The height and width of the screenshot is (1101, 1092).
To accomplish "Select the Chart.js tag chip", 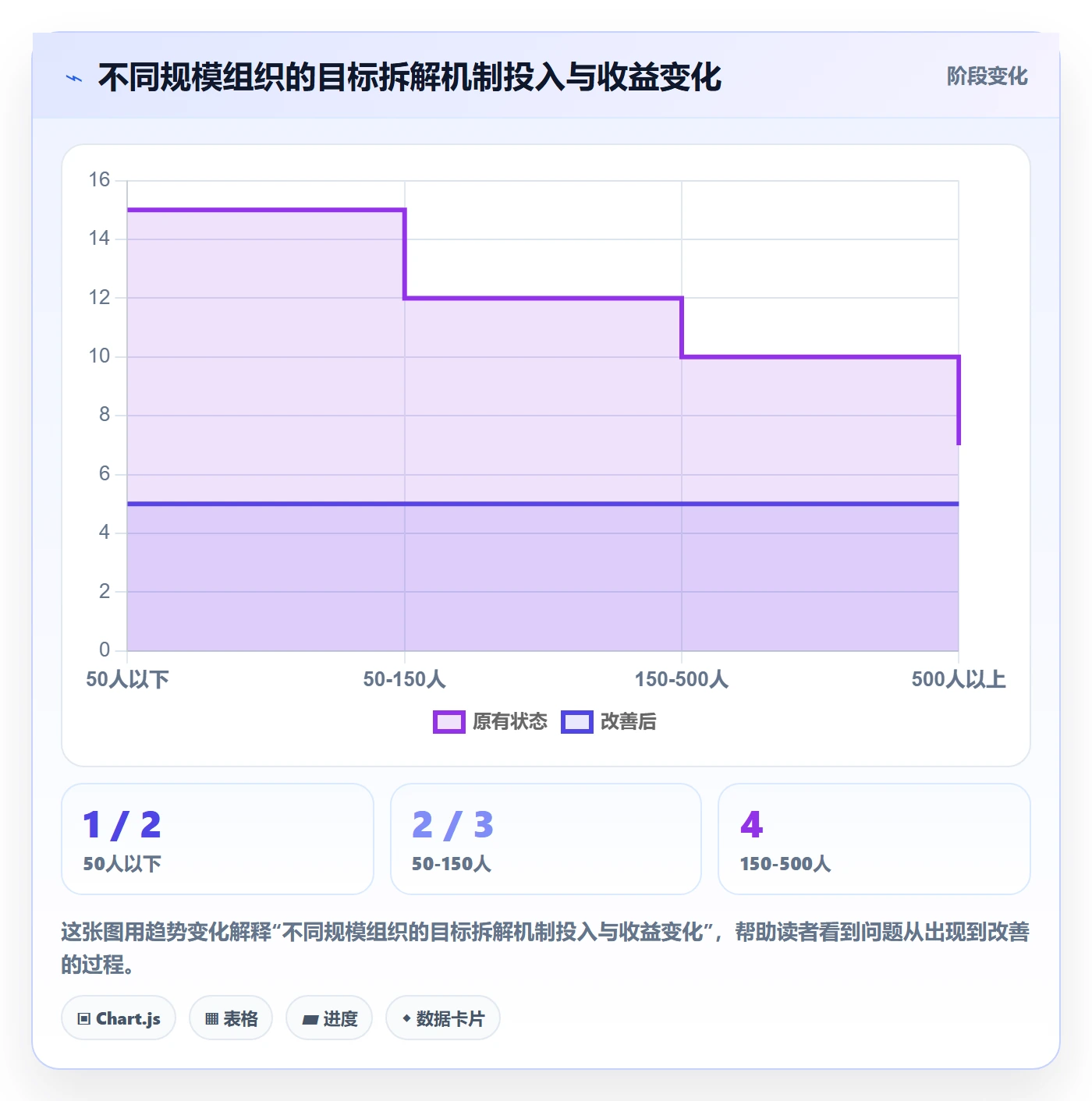I will point(119,1018).
